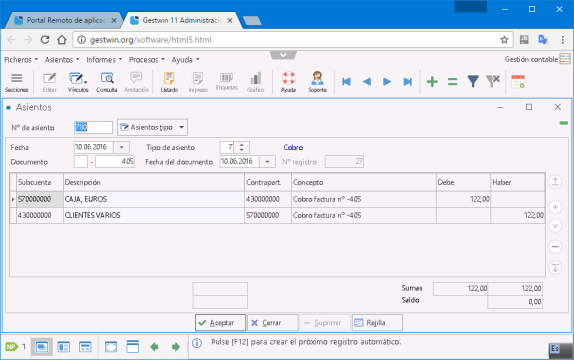Viewport: 574px width, 360px height.
Task: Click the Nº de asiento input field
Action: [x=93, y=127]
